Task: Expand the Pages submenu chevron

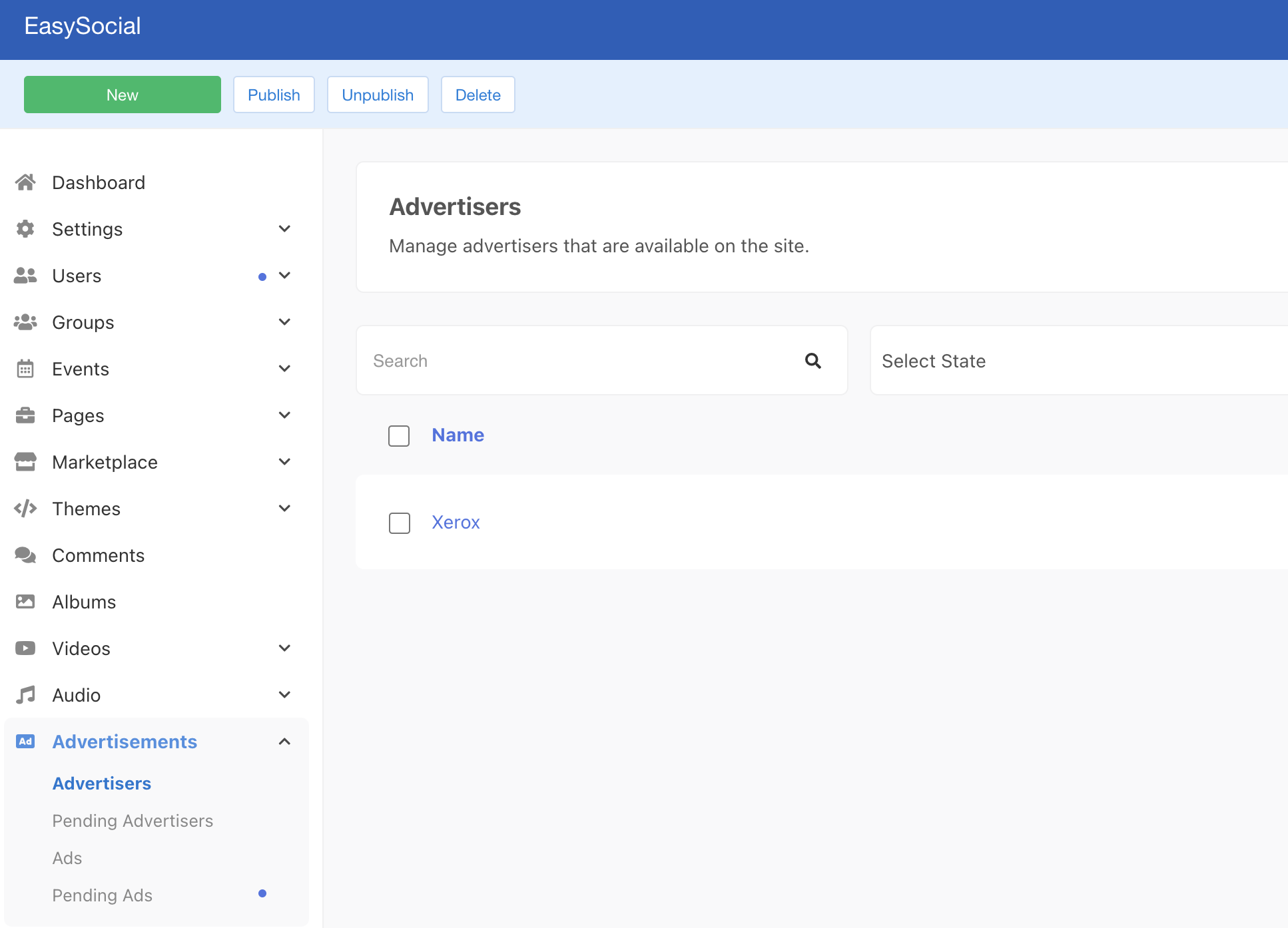Action: [x=284, y=415]
